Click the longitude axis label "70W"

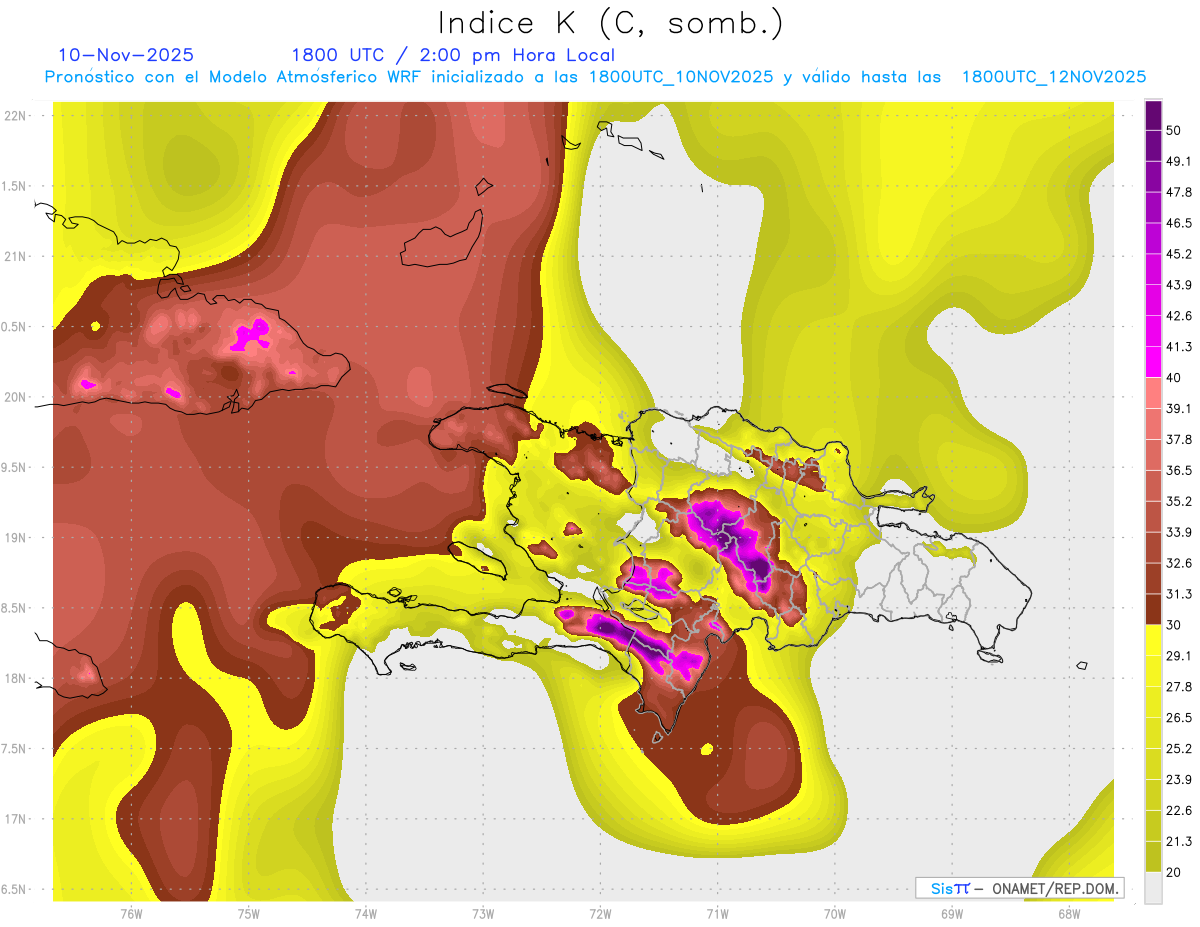[x=834, y=913]
